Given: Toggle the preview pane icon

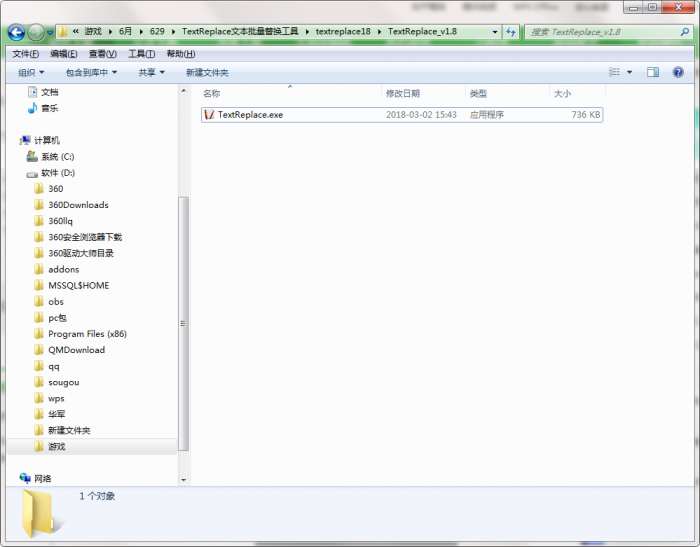Looking at the screenshot, I should click(x=653, y=72).
